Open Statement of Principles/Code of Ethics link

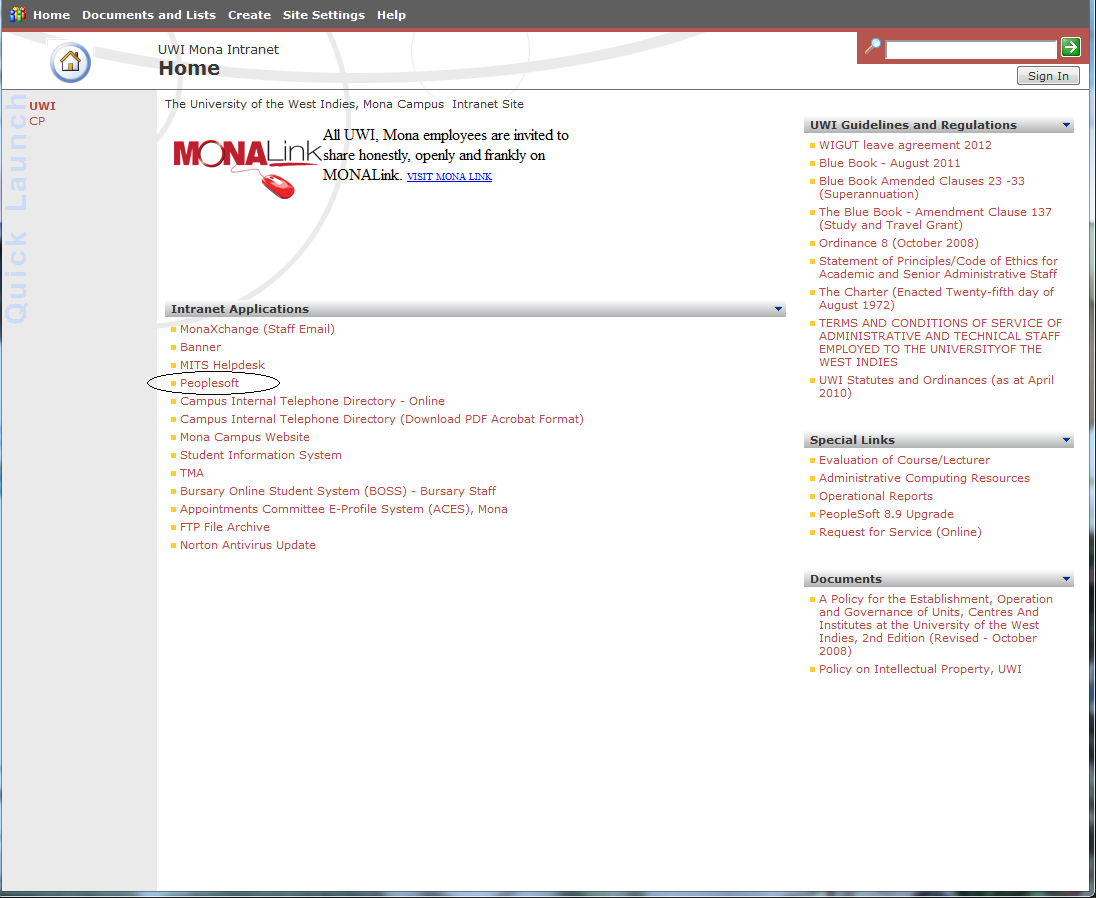[x=939, y=268]
